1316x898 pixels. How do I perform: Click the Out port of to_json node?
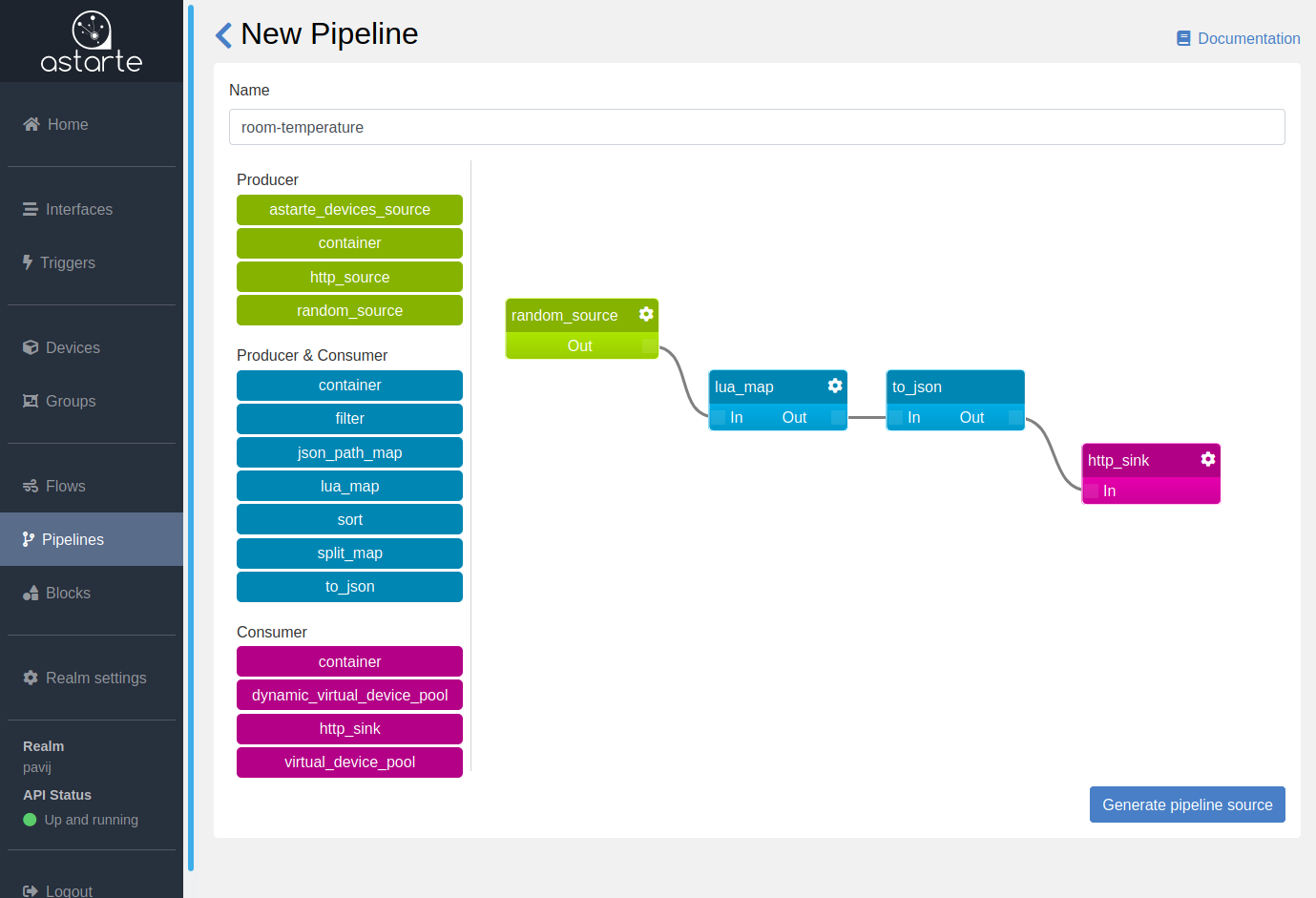pos(1015,417)
